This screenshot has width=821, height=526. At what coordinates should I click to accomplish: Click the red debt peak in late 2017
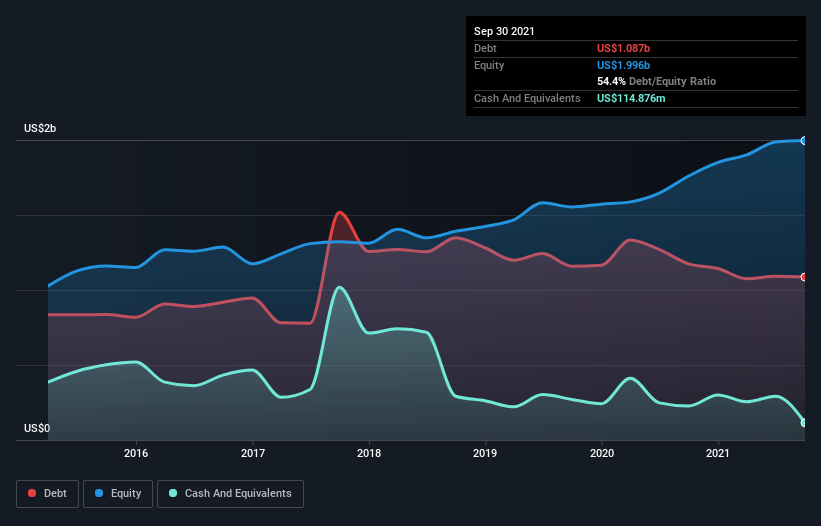[x=340, y=212]
